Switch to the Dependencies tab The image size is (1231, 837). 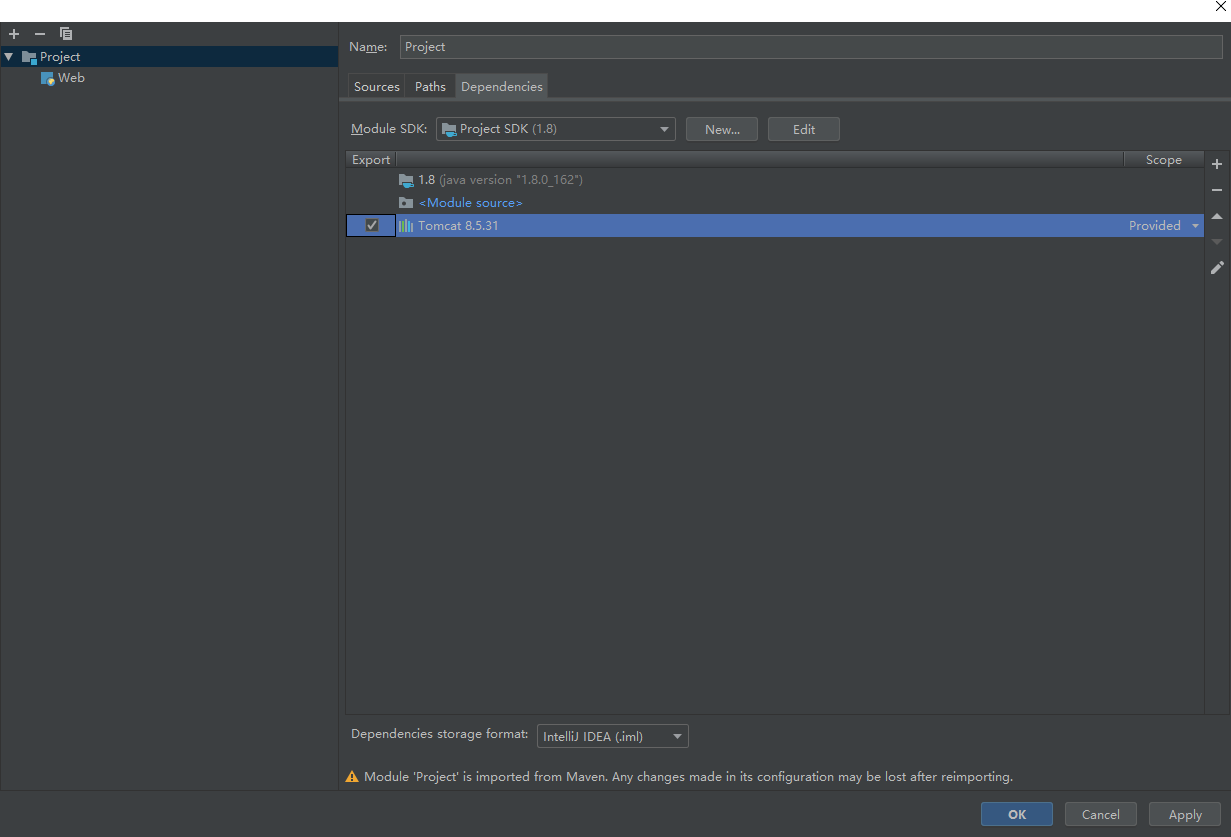pyautogui.click(x=502, y=87)
